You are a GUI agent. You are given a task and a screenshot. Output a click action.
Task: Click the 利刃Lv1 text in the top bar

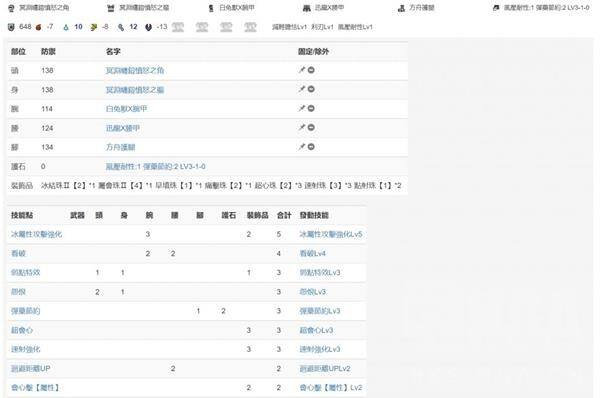(x=322, y=27)
